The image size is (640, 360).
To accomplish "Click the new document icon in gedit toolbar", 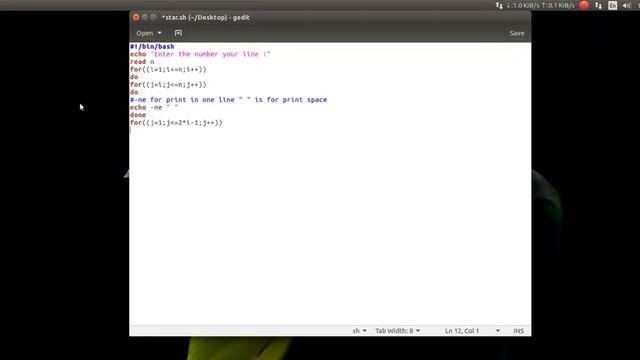I will (x=178, y=33).
